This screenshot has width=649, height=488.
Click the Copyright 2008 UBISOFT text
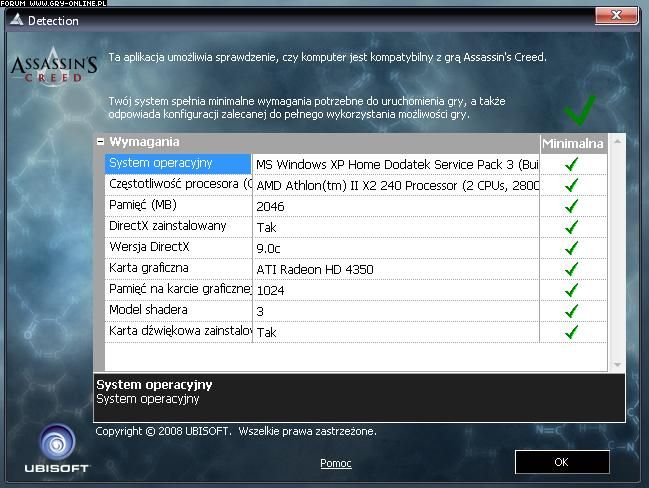click(236, 431)
